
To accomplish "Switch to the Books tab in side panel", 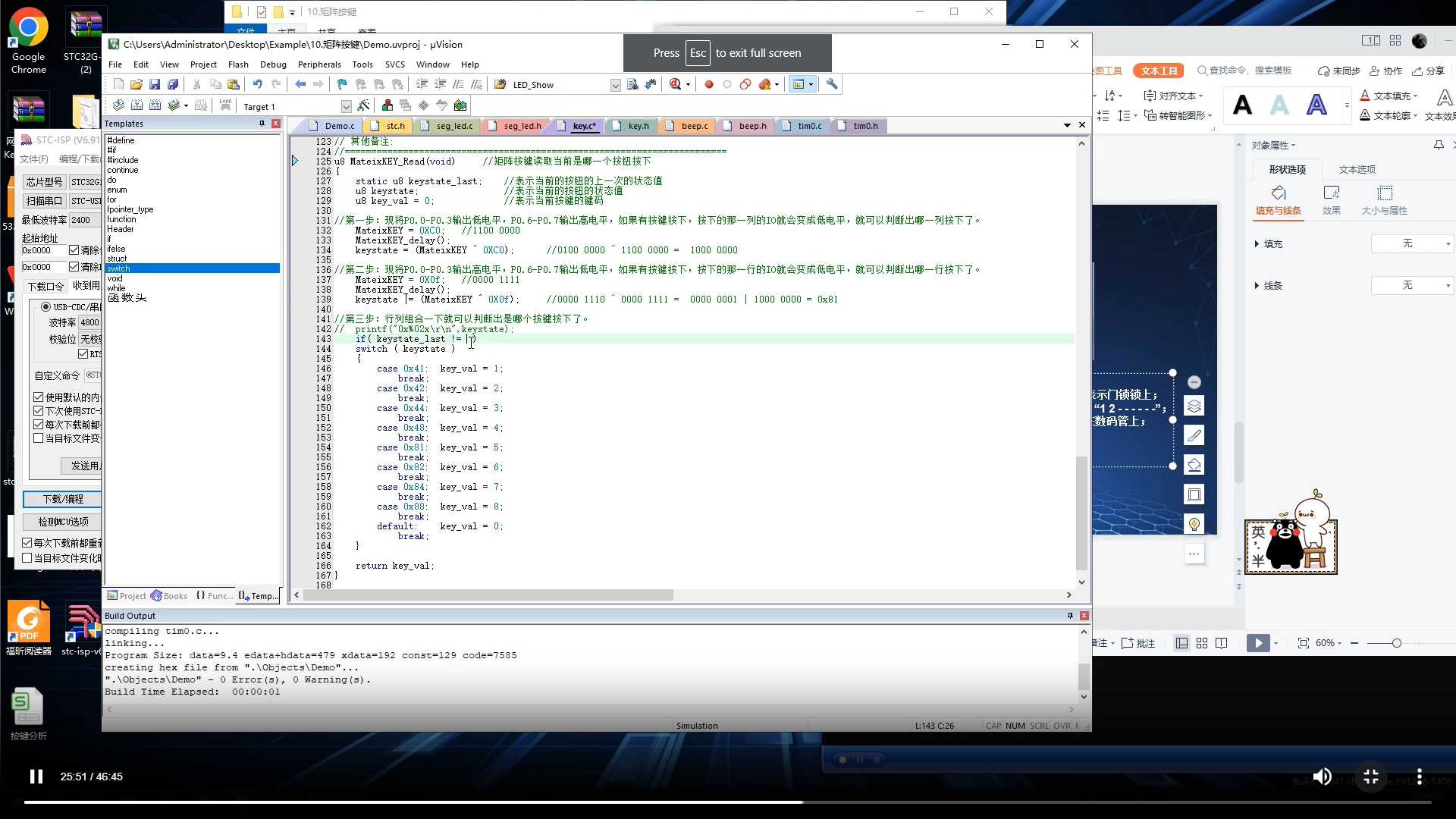I will click(x=169, y=596).
